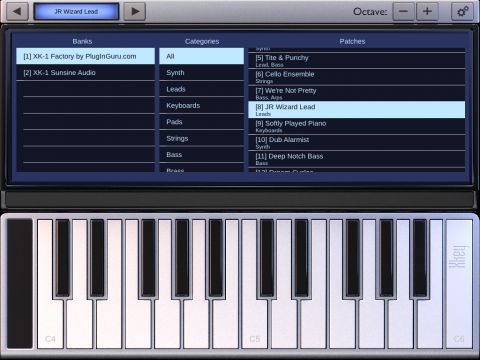Pick the Dub Alarmist patch
The height and width of the screenshot is (360, 480).
(x=357, y=143)
